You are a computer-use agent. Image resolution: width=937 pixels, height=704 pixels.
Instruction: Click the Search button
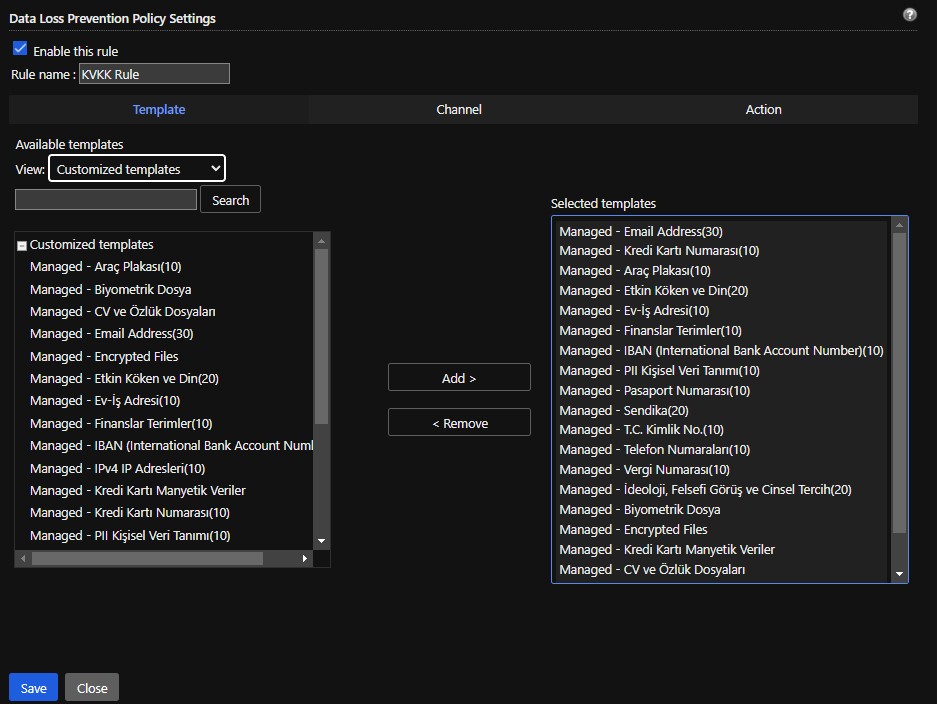coord(230,200)
